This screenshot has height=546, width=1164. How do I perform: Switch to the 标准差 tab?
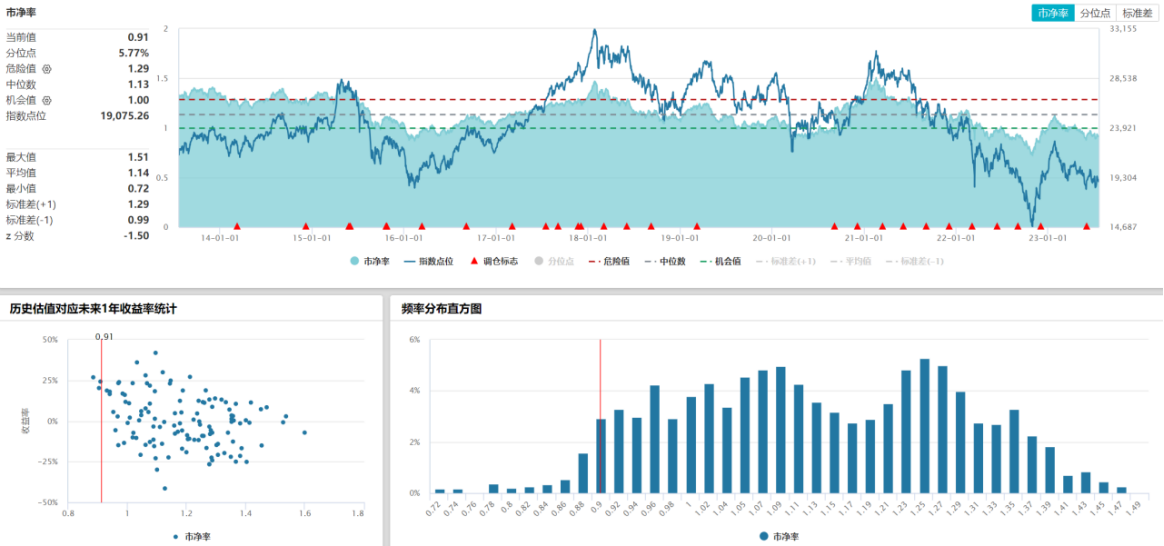tap(1137, 13)
